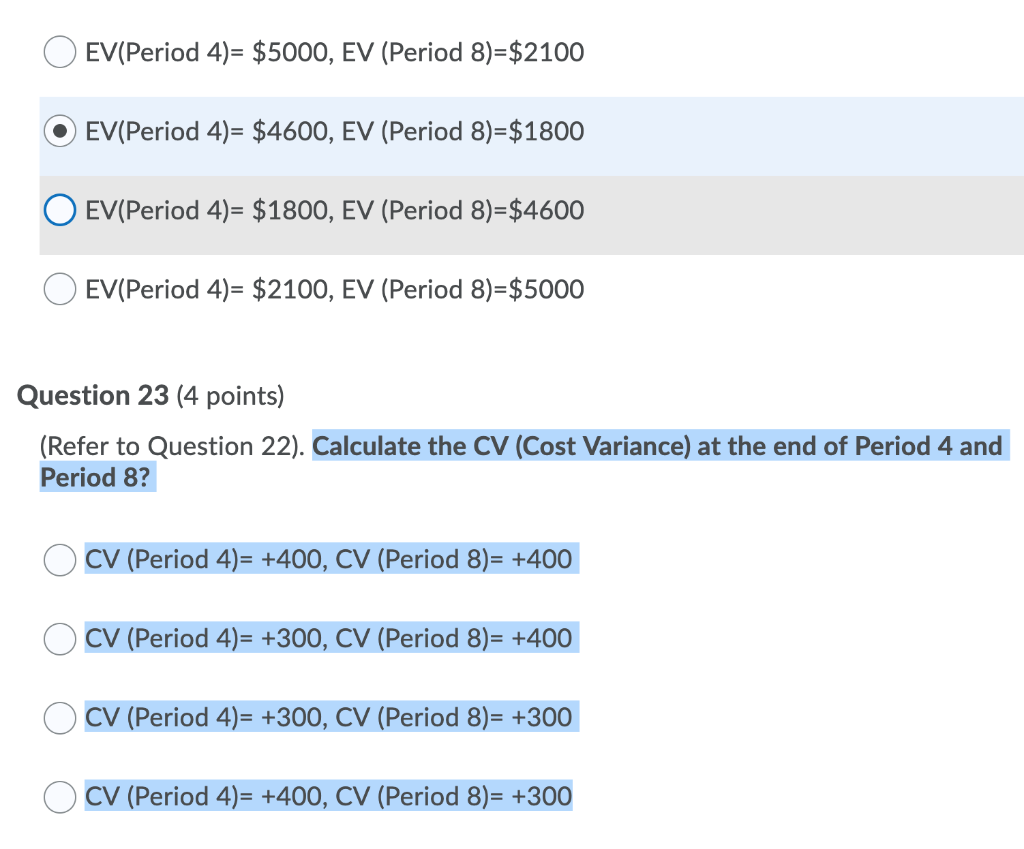
Task: Click the '(4 points)' text
Action: coord(230,397)
